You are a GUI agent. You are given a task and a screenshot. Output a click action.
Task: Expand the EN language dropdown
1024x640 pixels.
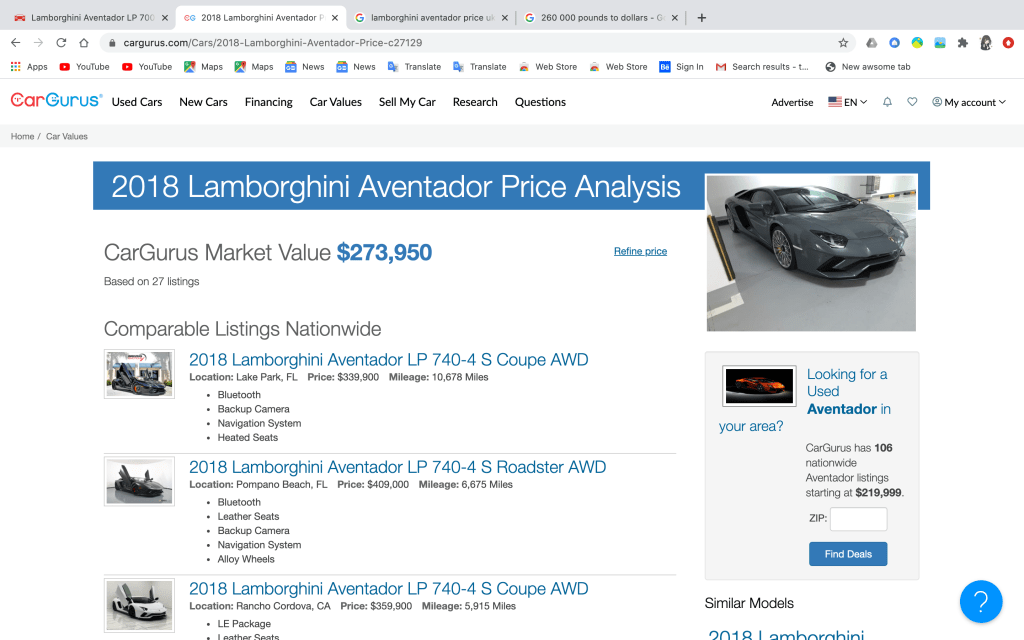pos(848,102)
